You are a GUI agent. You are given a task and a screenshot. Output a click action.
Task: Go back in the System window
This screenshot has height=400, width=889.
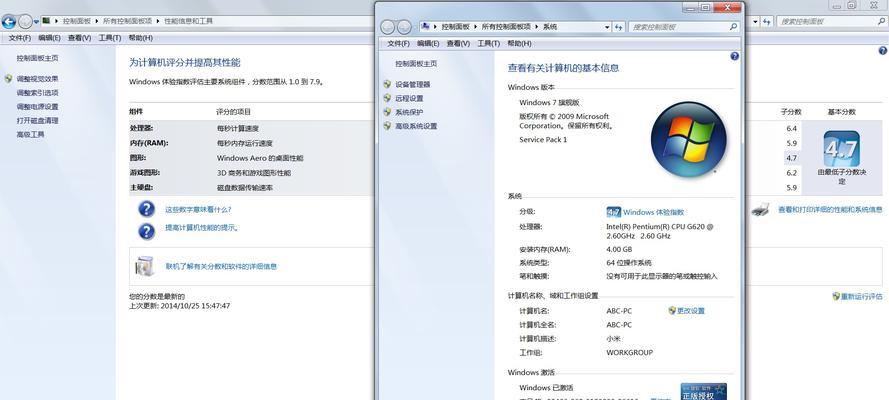click(x=388, y=27)
